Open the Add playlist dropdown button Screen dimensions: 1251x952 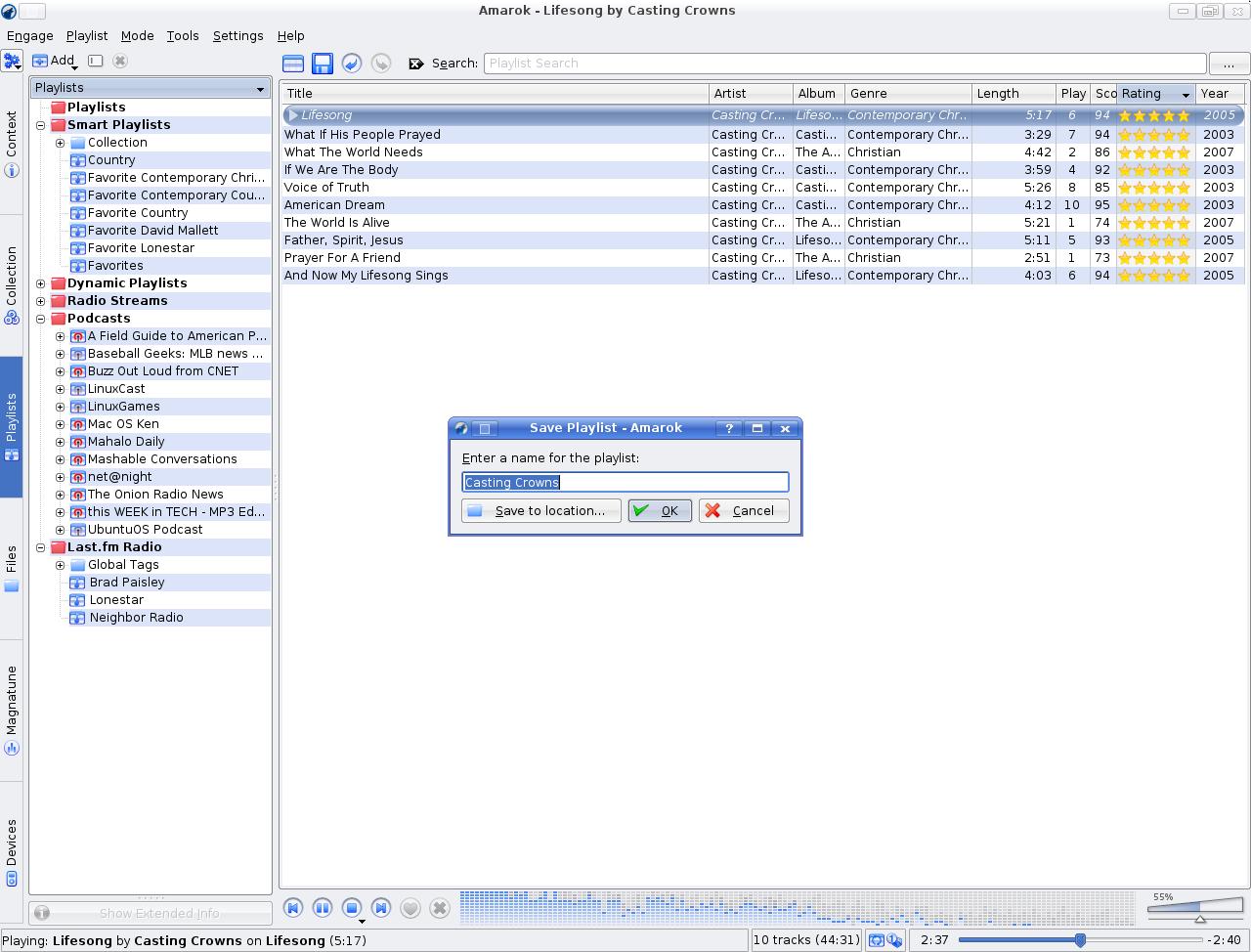55,61
